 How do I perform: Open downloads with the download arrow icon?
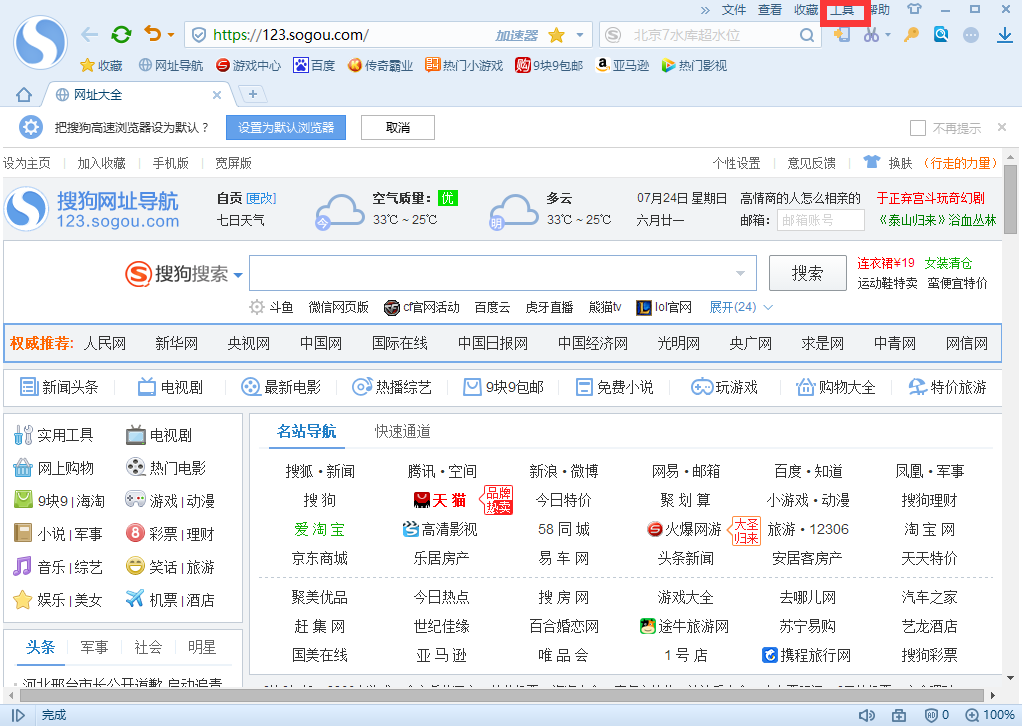click(x=1005, y=35)
